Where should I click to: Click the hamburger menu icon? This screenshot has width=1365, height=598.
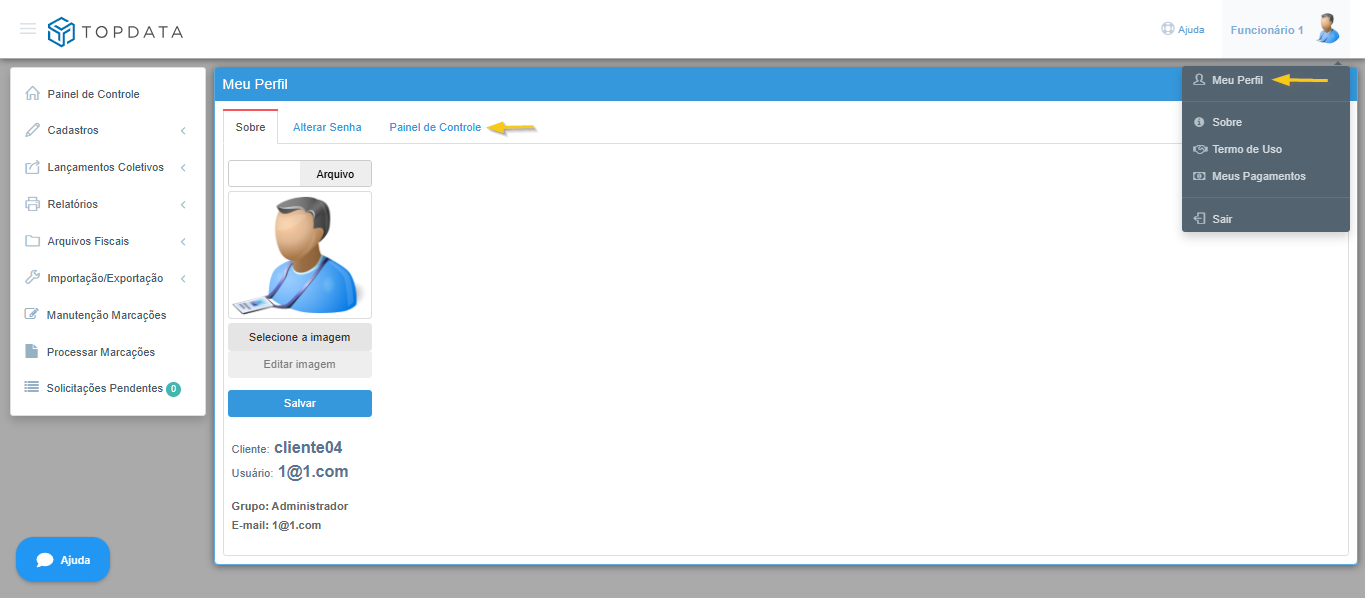click(x=28, y=29)
